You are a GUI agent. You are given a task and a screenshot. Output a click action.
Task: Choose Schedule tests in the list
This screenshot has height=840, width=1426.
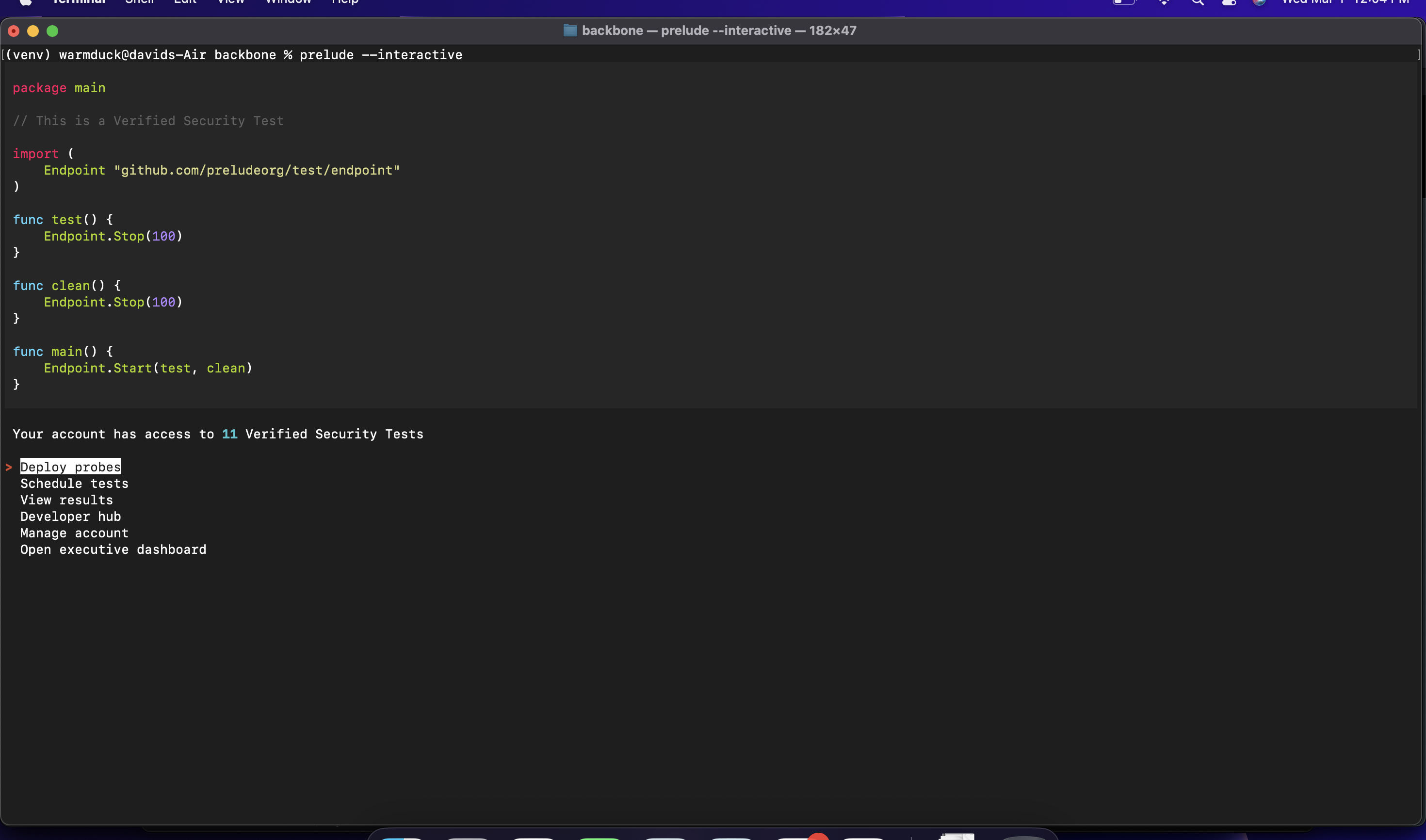[x=74, y=484]
